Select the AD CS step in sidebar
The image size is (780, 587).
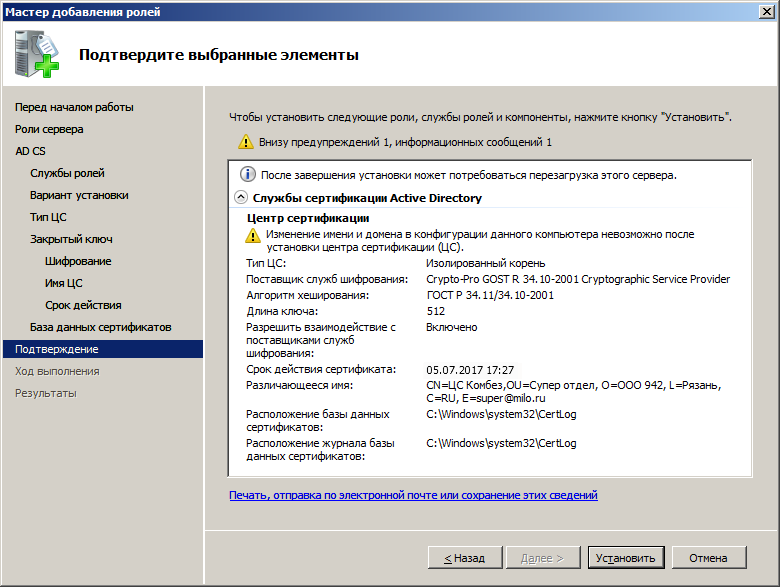click(x=30, y=151)
